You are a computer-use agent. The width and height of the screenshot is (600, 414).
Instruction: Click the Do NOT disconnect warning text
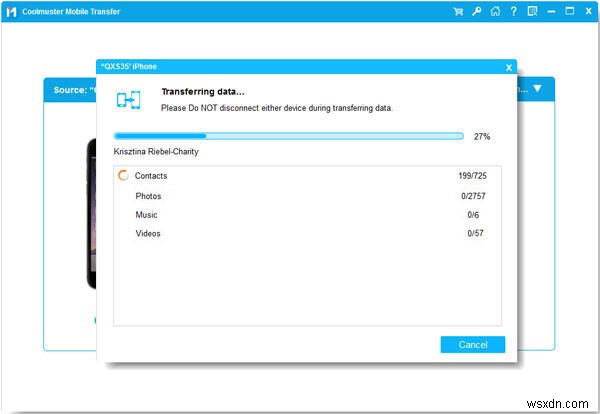[277, 108]
